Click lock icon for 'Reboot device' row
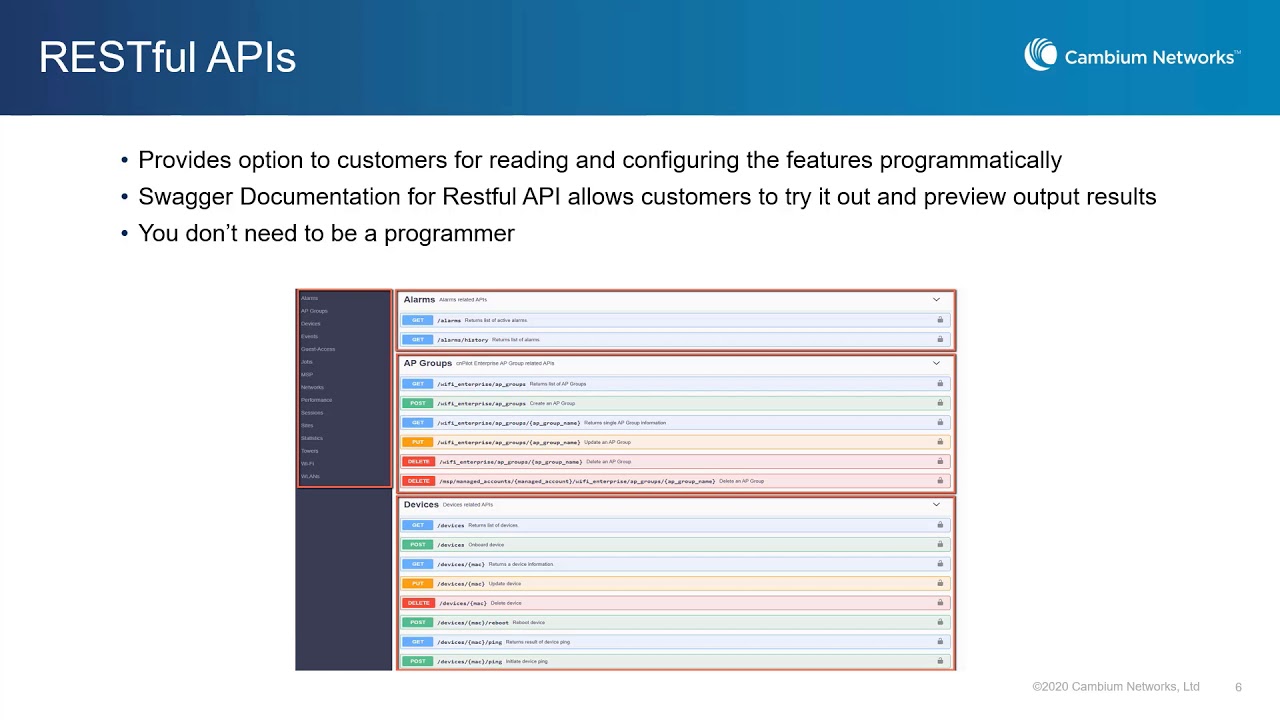This screenshot has height=720, width=1280. pos(940,622)
